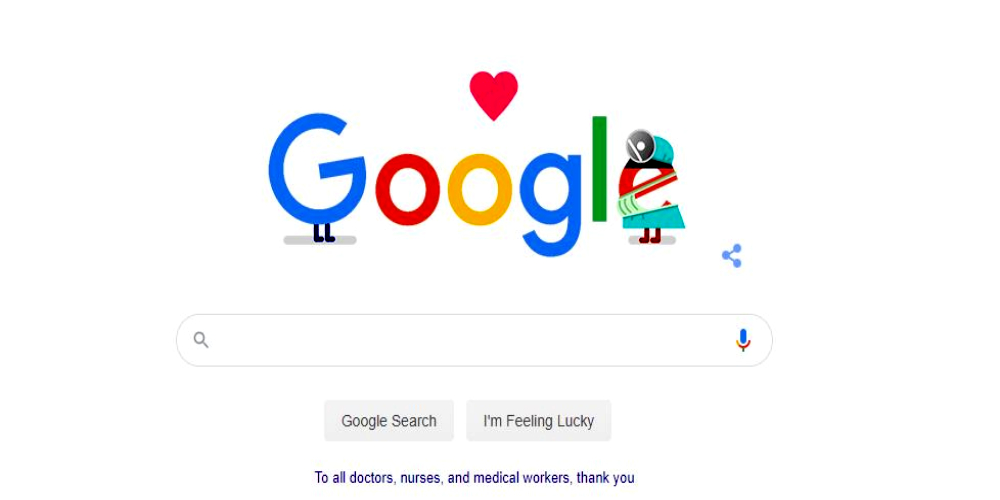
Task: Focus the Google search text field
Action: (474, 340)
